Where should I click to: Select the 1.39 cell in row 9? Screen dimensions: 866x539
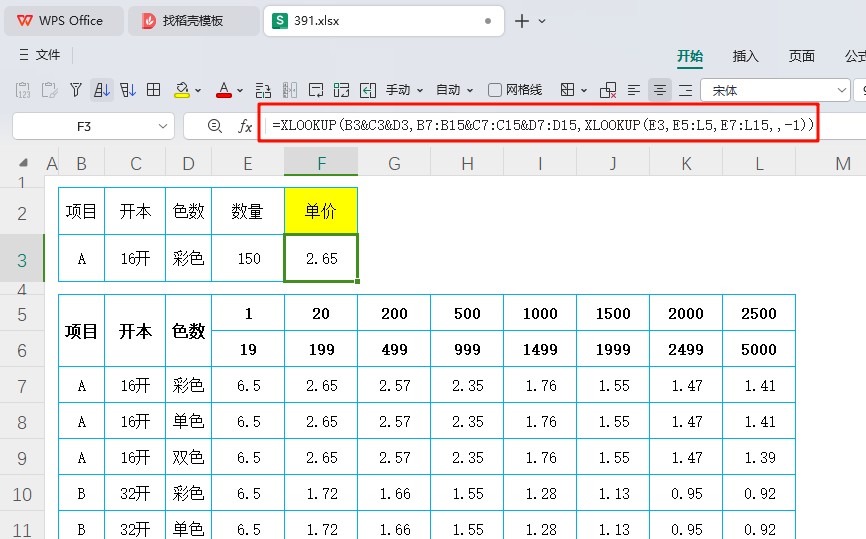tap(759, 457)
